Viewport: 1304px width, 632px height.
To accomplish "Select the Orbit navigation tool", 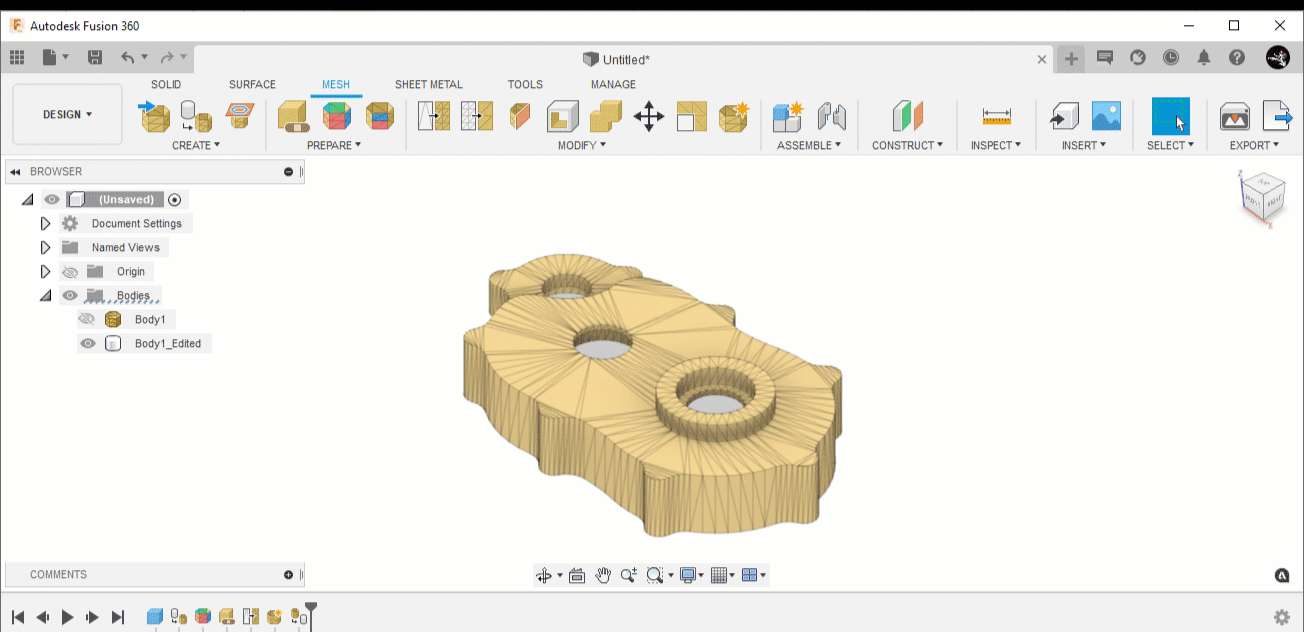I will point(545,575).
